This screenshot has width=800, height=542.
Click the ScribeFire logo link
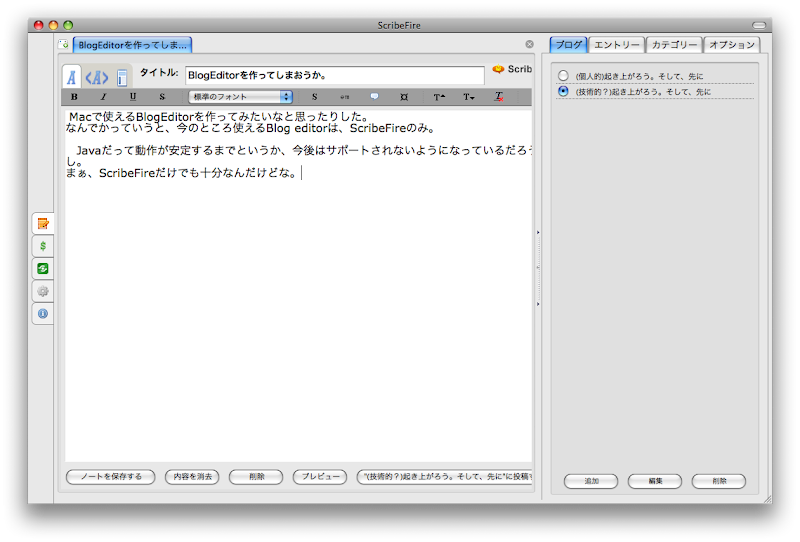point(512,69)
